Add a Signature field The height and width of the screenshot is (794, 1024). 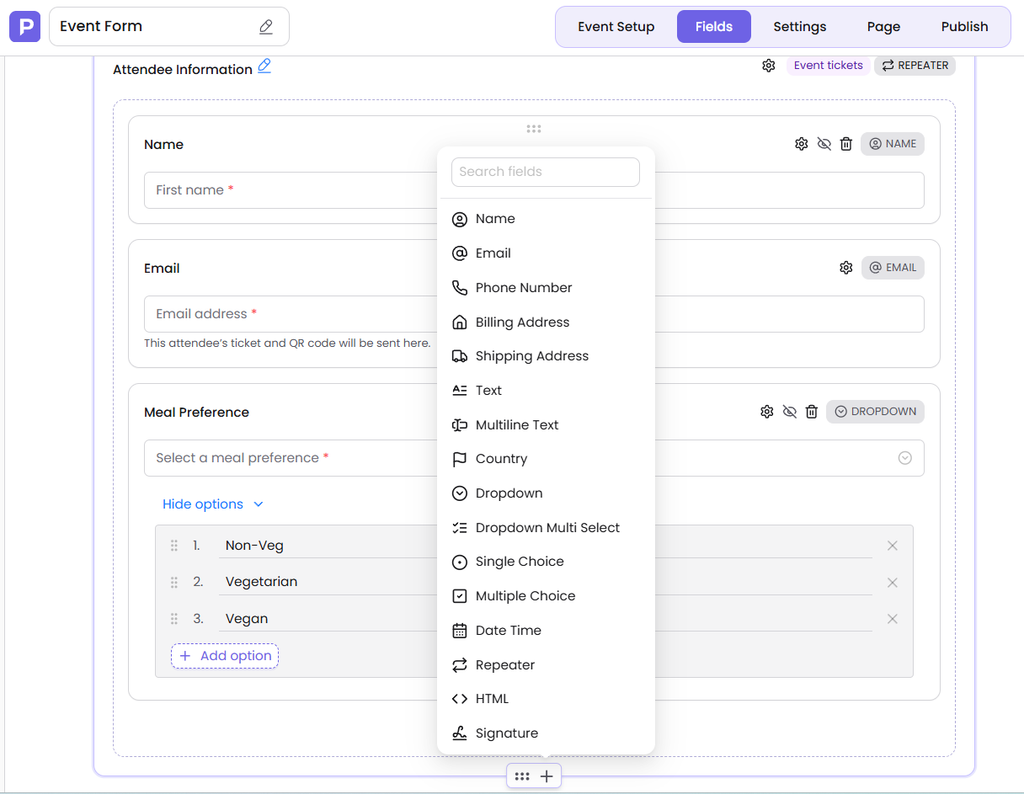click(546, 733)
